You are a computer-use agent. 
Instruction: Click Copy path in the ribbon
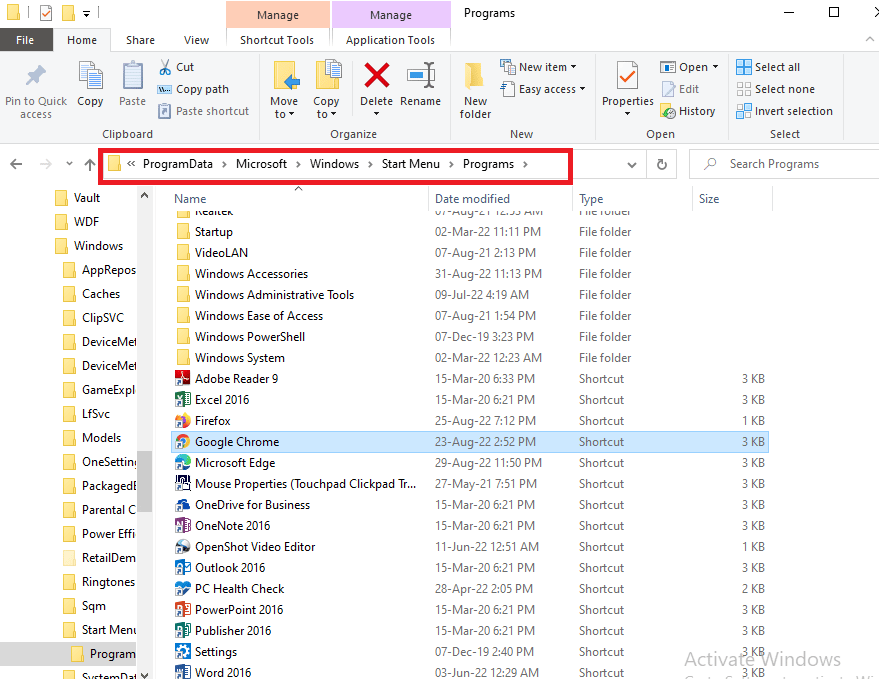[194, 89]
